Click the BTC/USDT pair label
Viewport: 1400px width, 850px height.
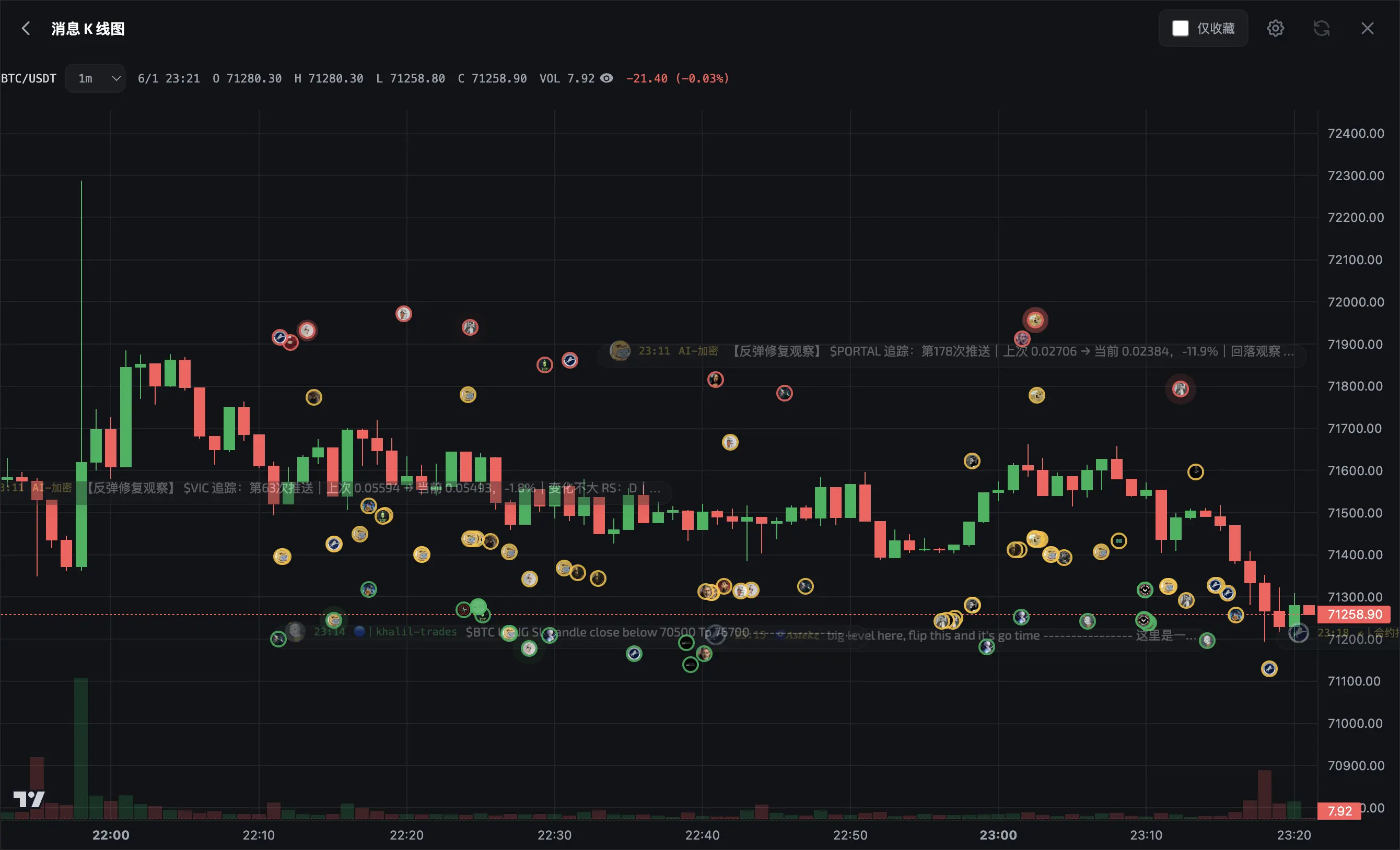(x=29, y=78)
